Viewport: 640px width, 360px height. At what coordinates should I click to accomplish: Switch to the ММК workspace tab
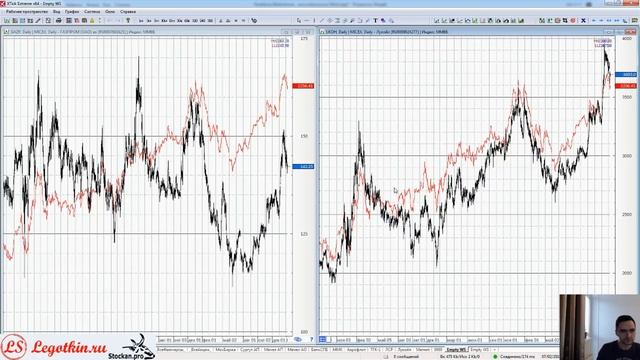337,350
